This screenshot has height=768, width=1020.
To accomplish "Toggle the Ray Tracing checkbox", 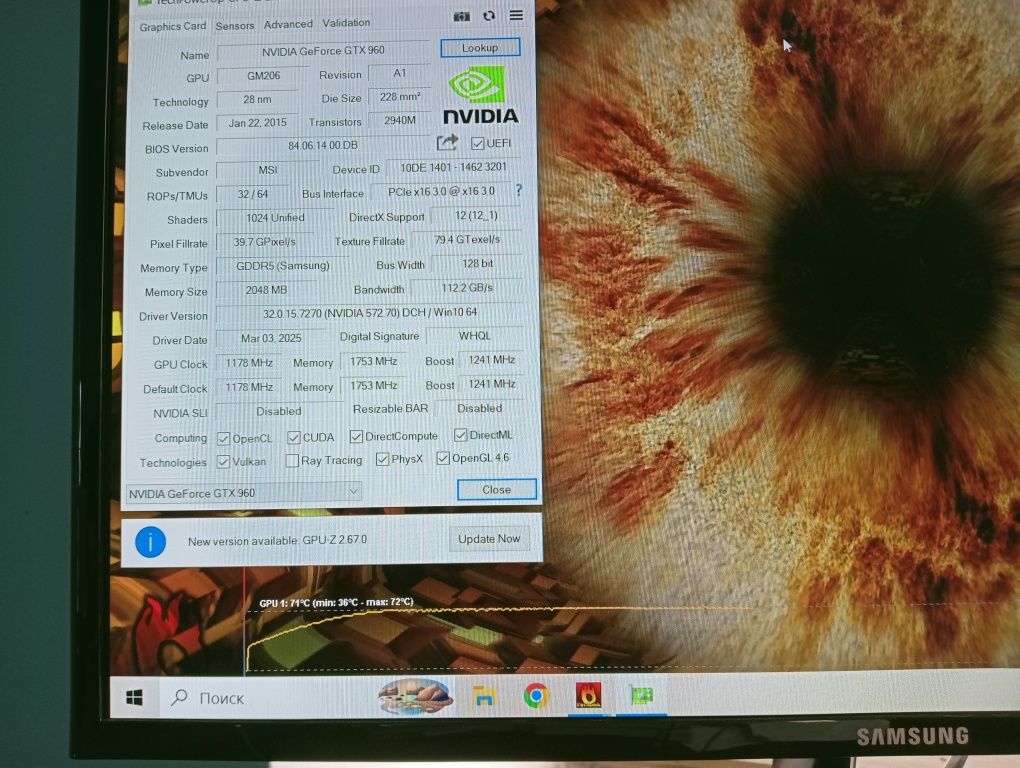I will click(x=292, y=461).
